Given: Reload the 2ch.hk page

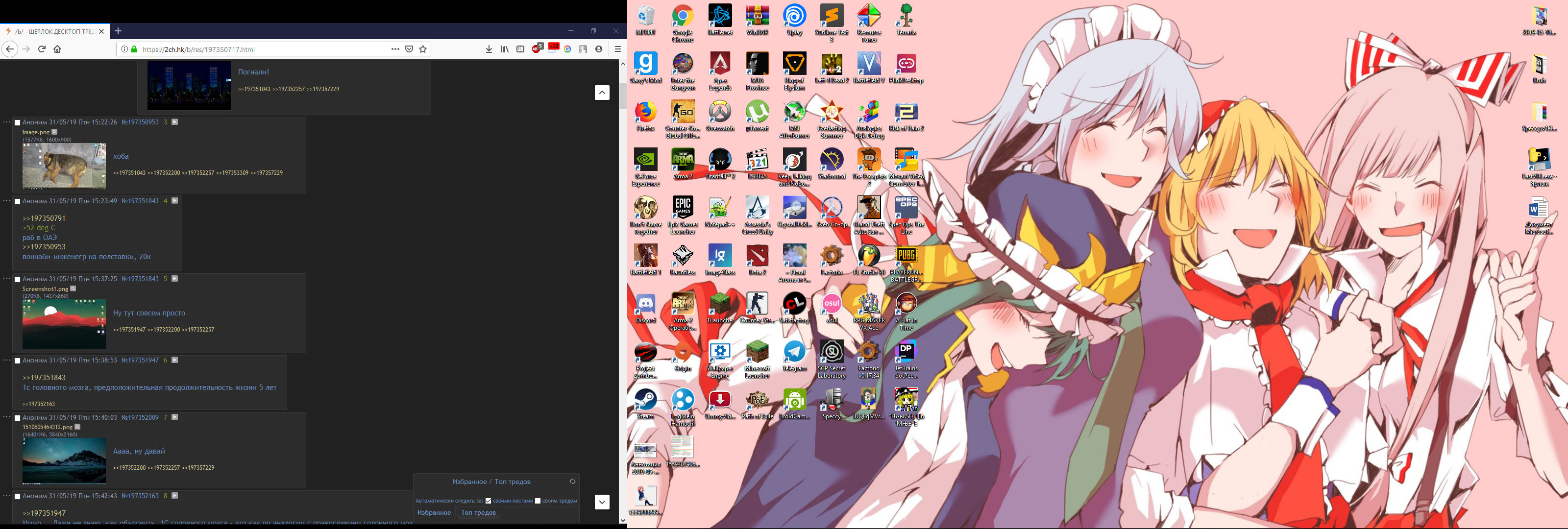Looking at the screenshot, I should 42,49.
